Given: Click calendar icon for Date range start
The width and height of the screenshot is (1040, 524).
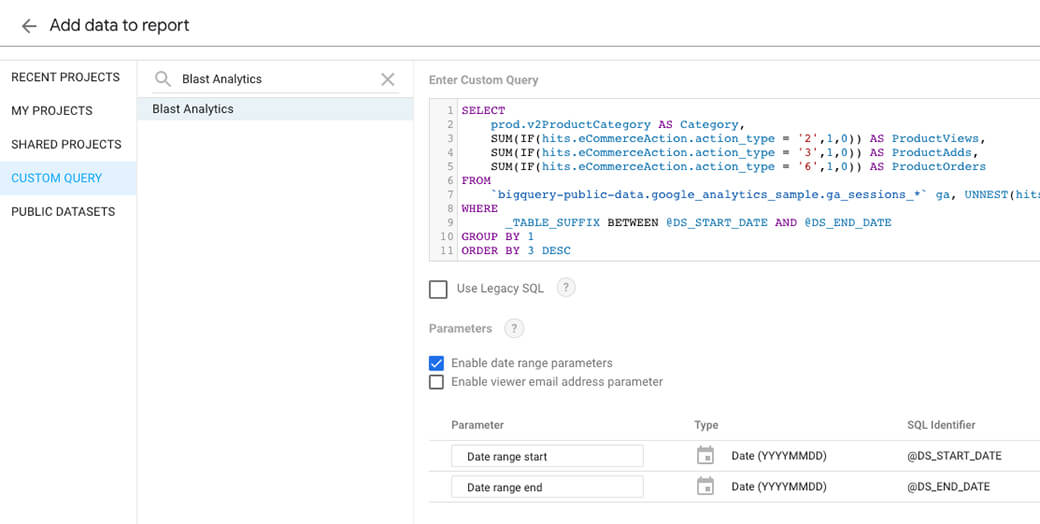Looking at the screenshot, I should 706,456.
